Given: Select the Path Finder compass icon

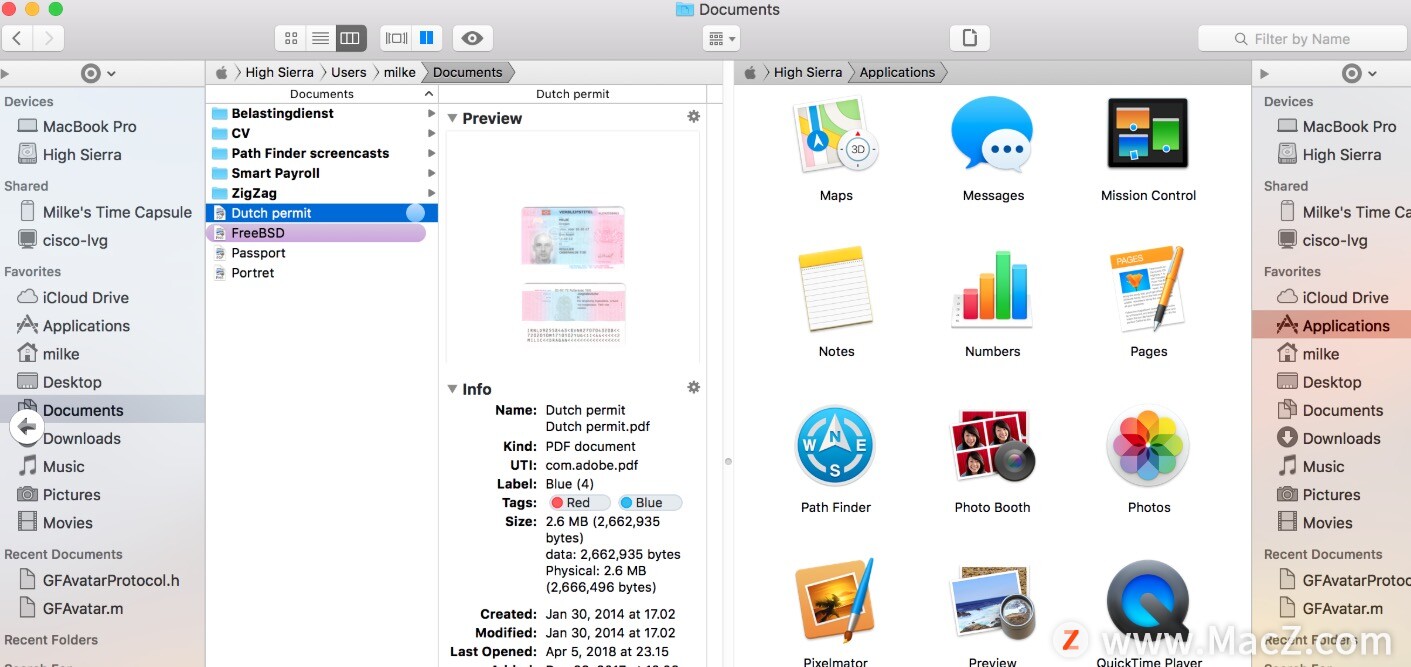Looking at the screenshot, I should click(836, 446).
